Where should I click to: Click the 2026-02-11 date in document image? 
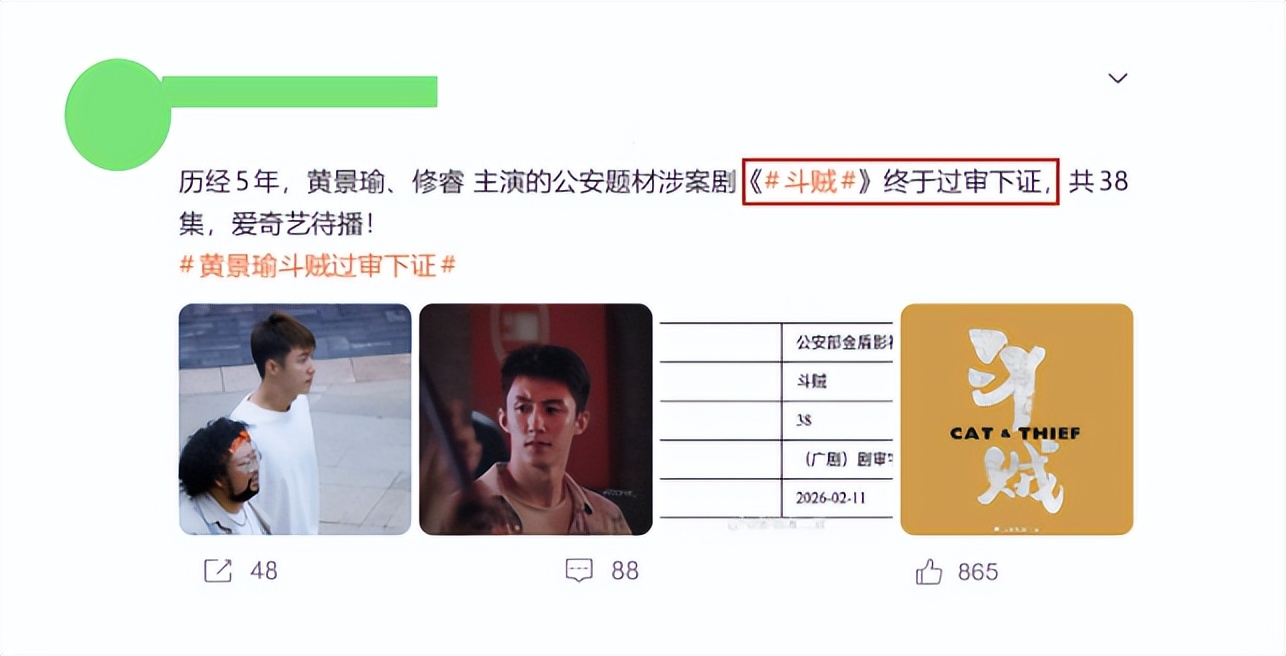(831, 497)
